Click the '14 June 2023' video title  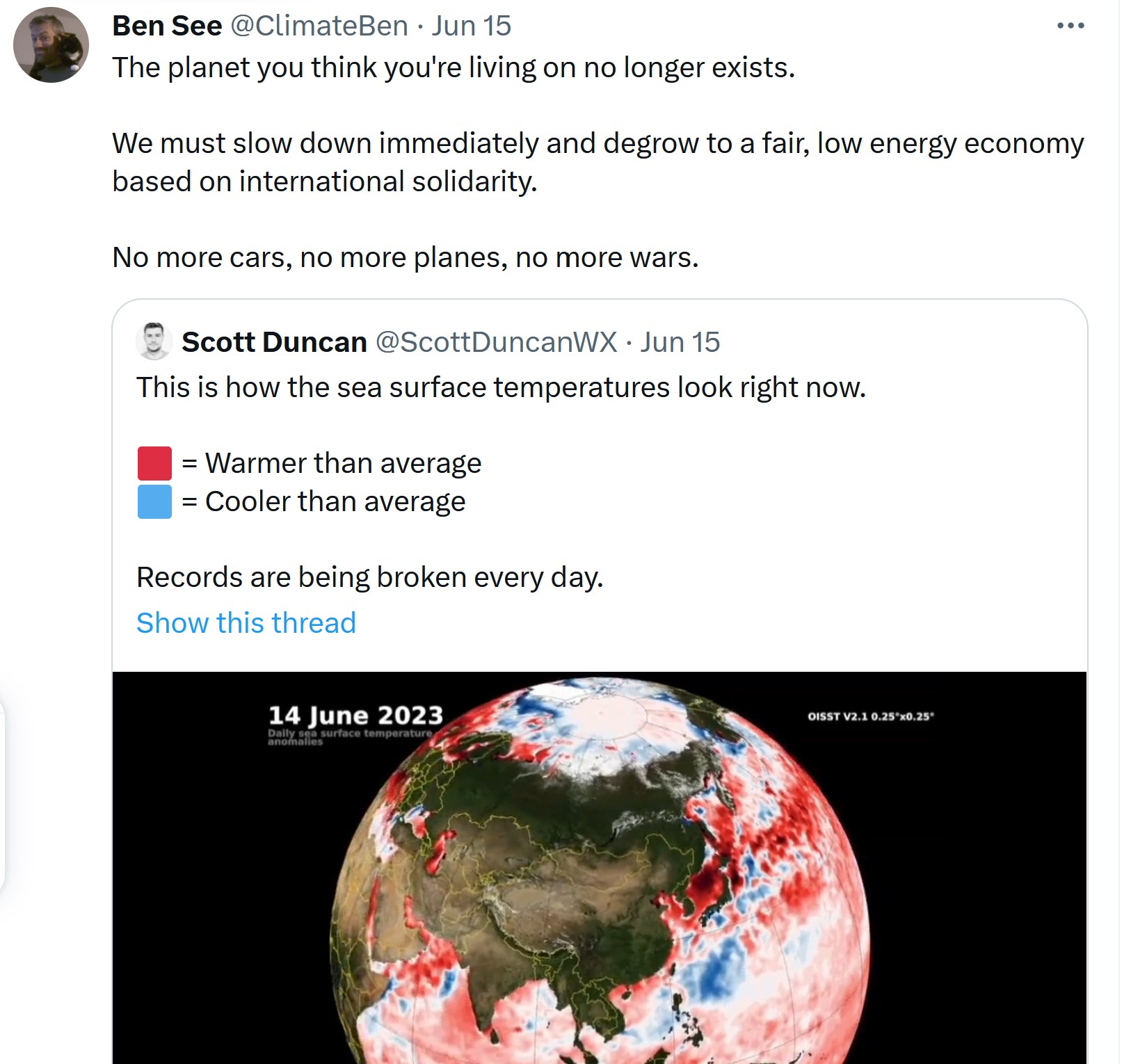point(355,716)
